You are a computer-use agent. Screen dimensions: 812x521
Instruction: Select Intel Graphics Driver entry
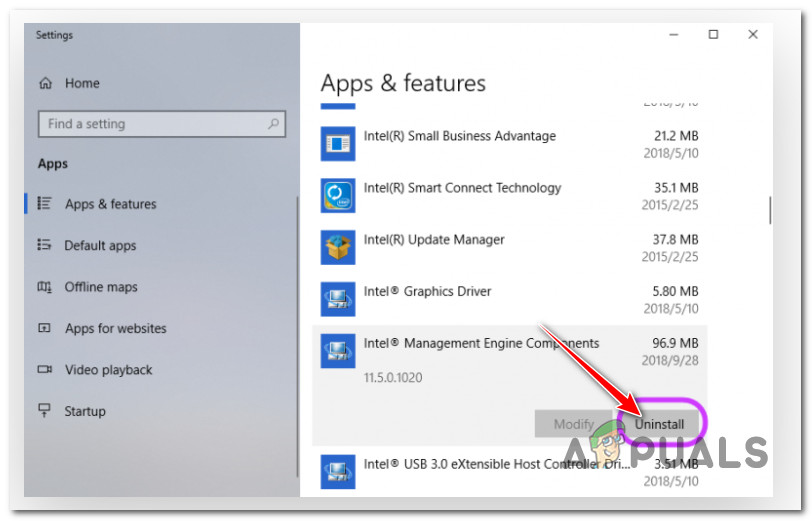pyautogui.click(x=510, y=299)
